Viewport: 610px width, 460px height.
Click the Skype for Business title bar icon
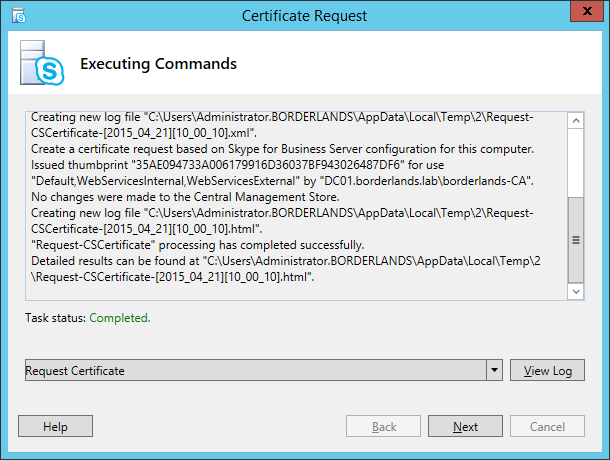19,16
